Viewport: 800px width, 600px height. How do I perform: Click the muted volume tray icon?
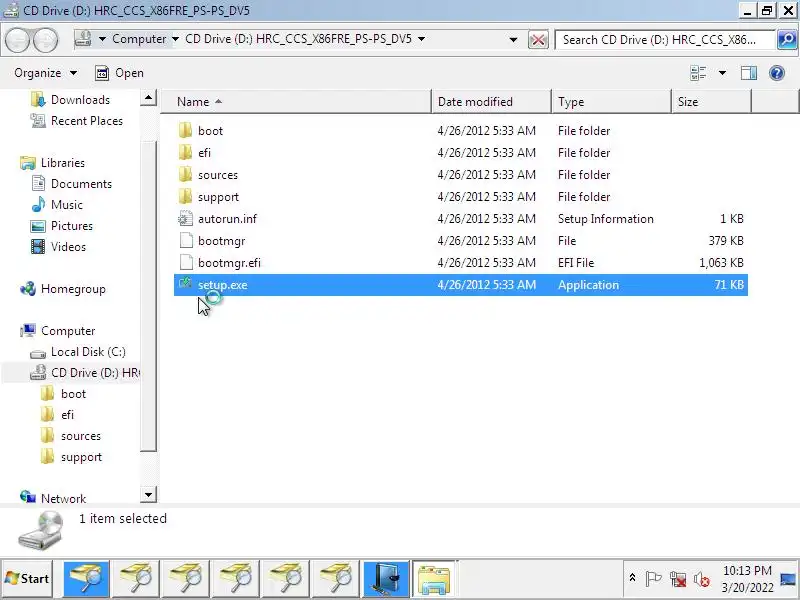coord(702,579)
